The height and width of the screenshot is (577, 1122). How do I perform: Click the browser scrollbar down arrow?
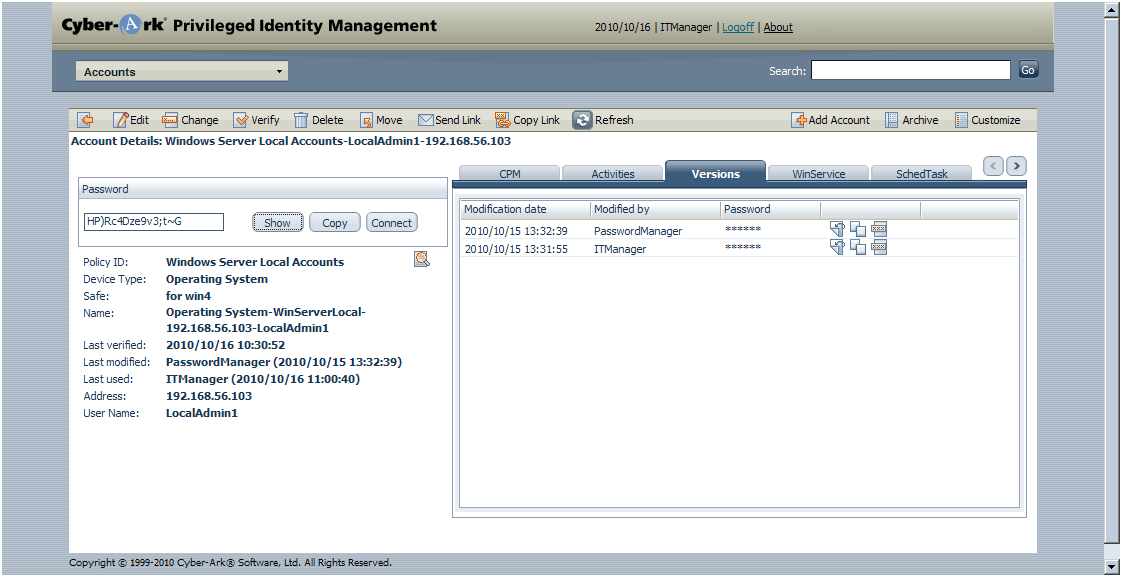click(1111, 566)
